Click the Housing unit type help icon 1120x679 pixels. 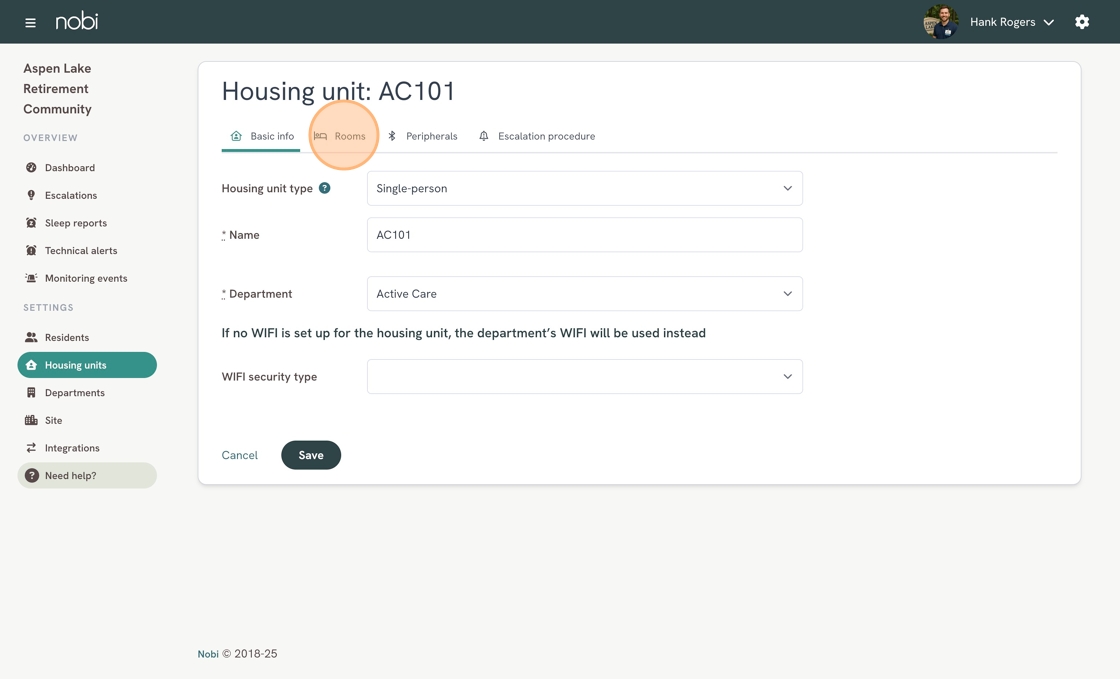pyautogui.click(x=325, y=188)
